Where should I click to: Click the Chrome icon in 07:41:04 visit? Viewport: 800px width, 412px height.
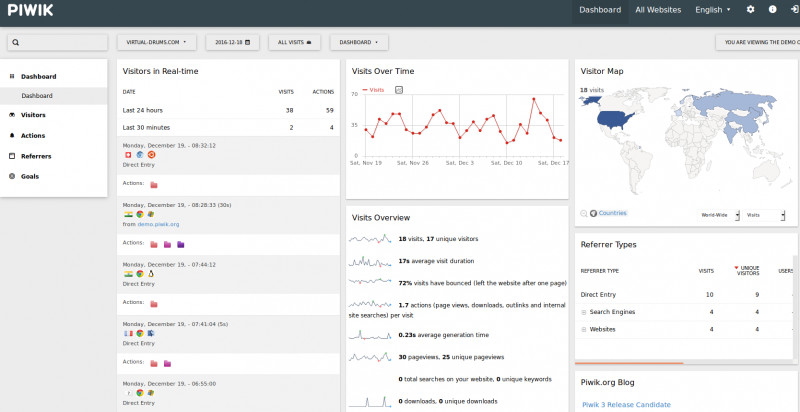click(x=140, y=333)
